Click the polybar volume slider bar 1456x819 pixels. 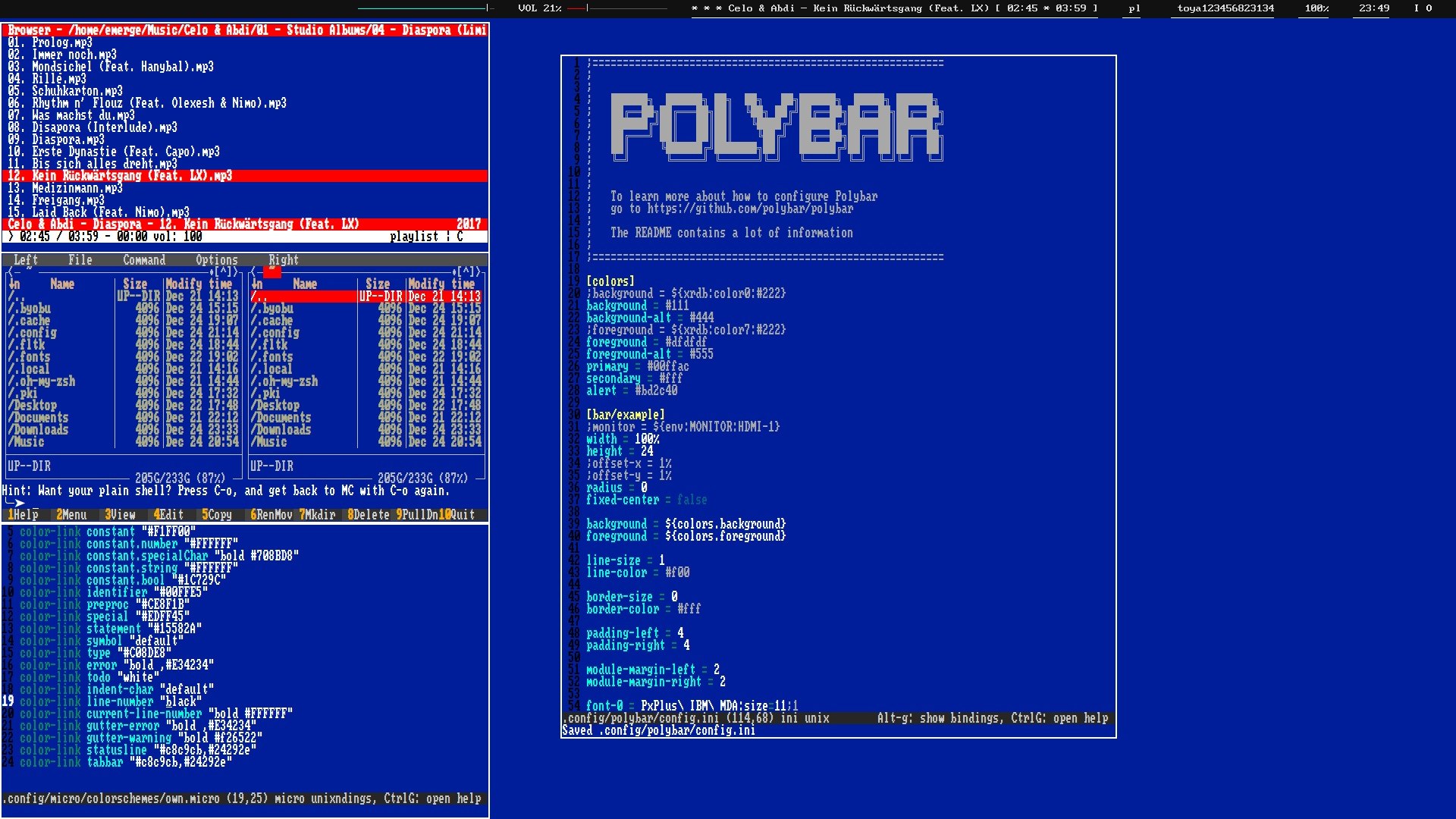[616, 8]
